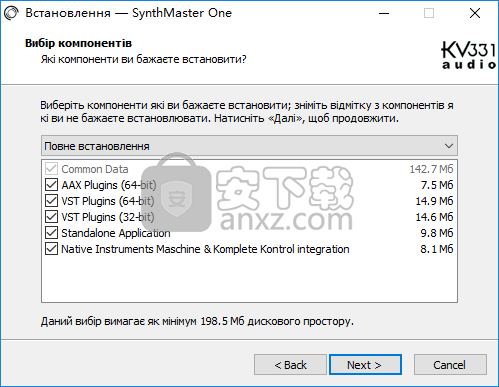Cancel the SynthMaster One installation
Viewport: 499px width, 387px height.
tap(450, 365)
